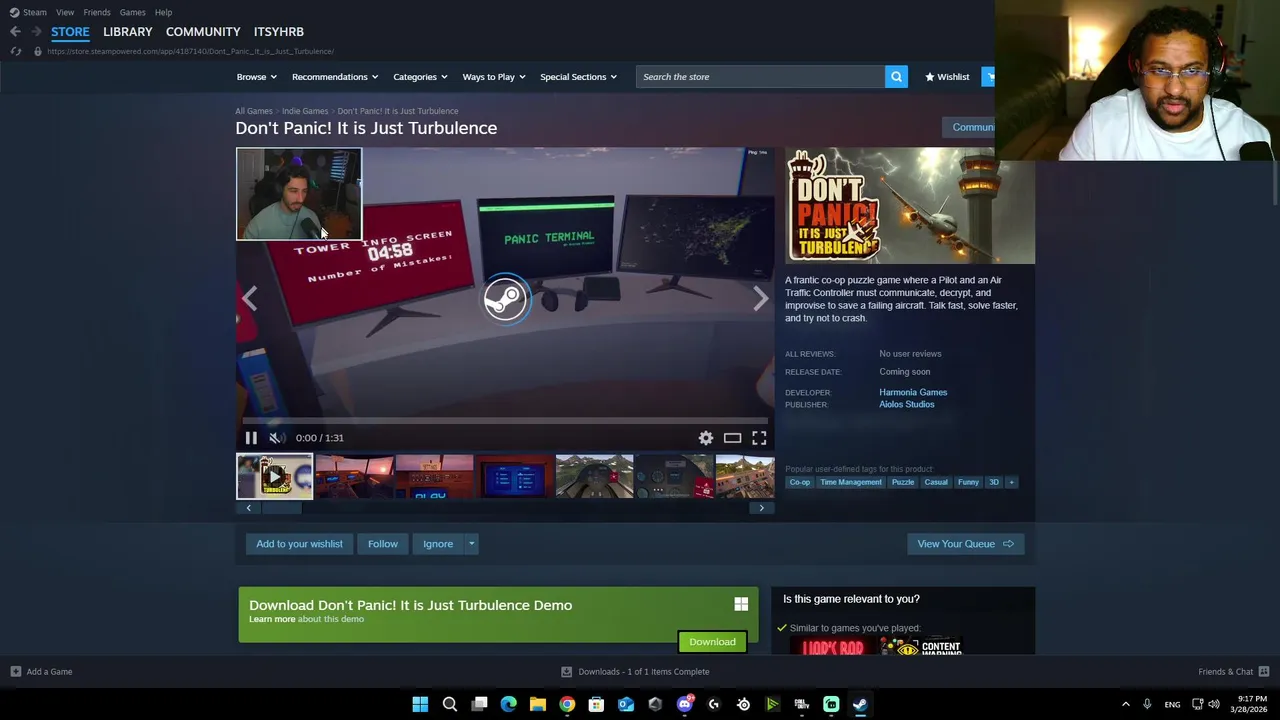
Task: Go to previous media with left arrow
Action: coord(249,298)
